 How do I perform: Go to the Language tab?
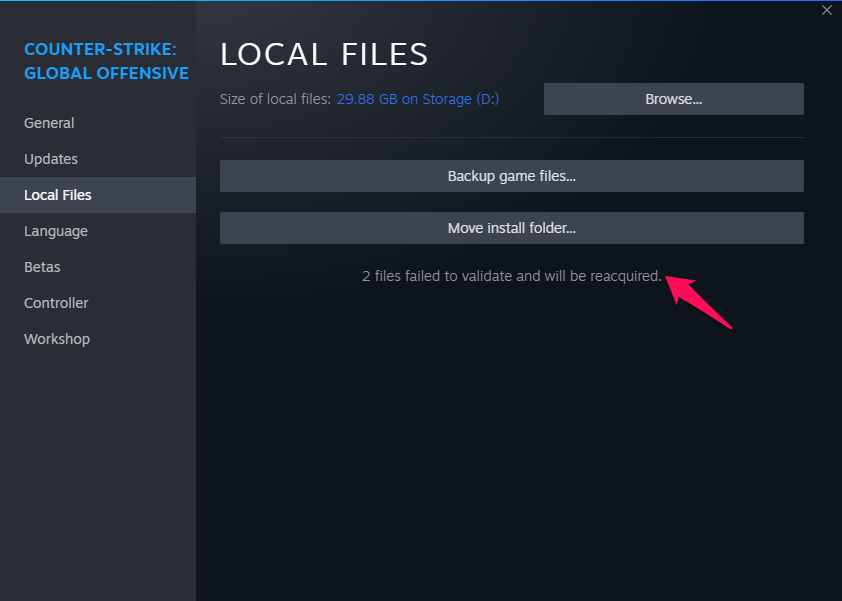point(56,231)
